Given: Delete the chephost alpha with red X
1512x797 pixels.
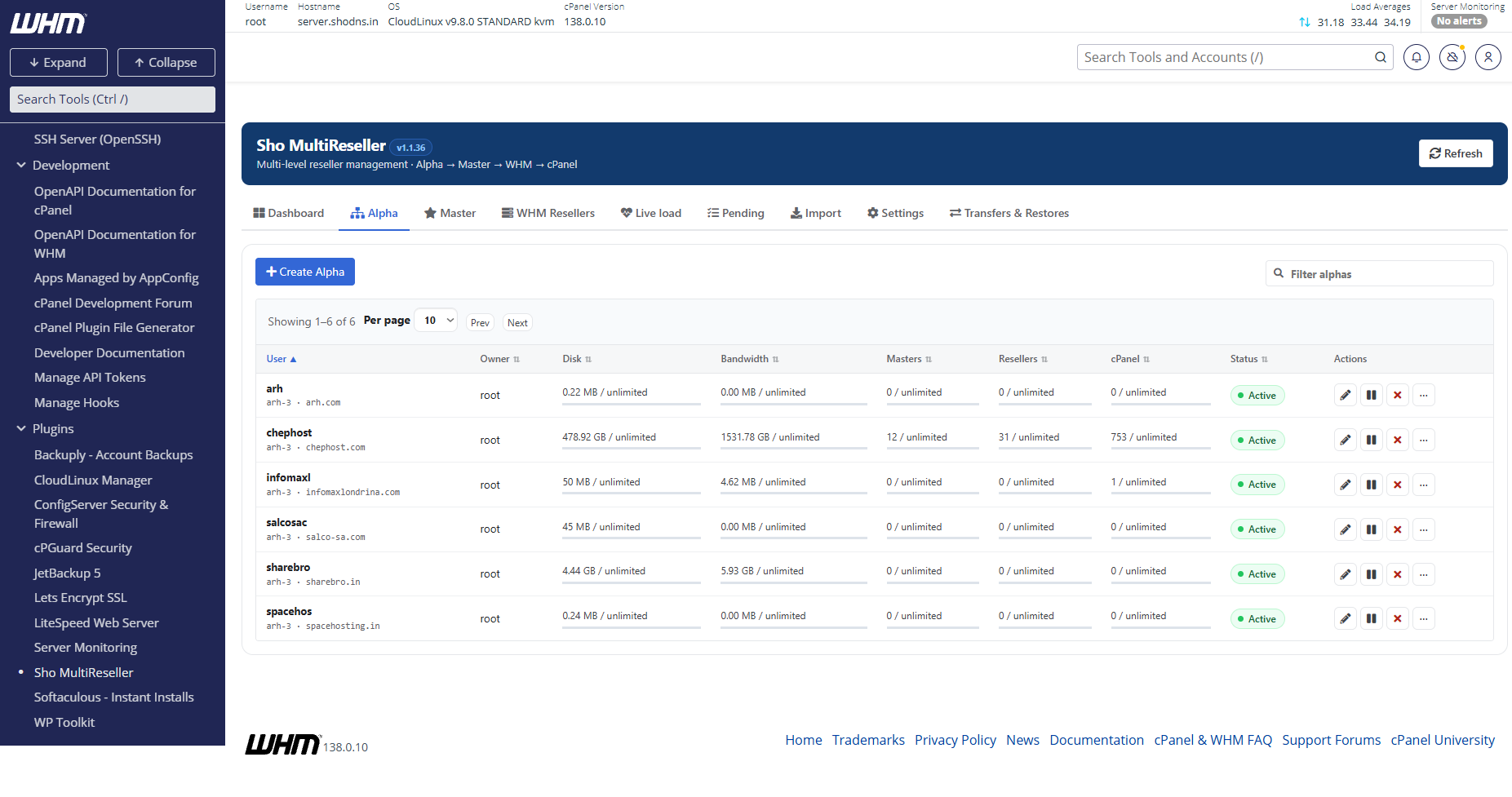Looking at the screenshot, I should [x=1398, y=441].
